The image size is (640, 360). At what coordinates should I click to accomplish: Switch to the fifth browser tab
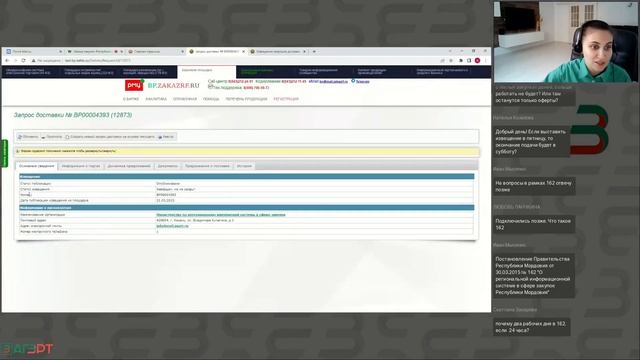pos(278,52)
